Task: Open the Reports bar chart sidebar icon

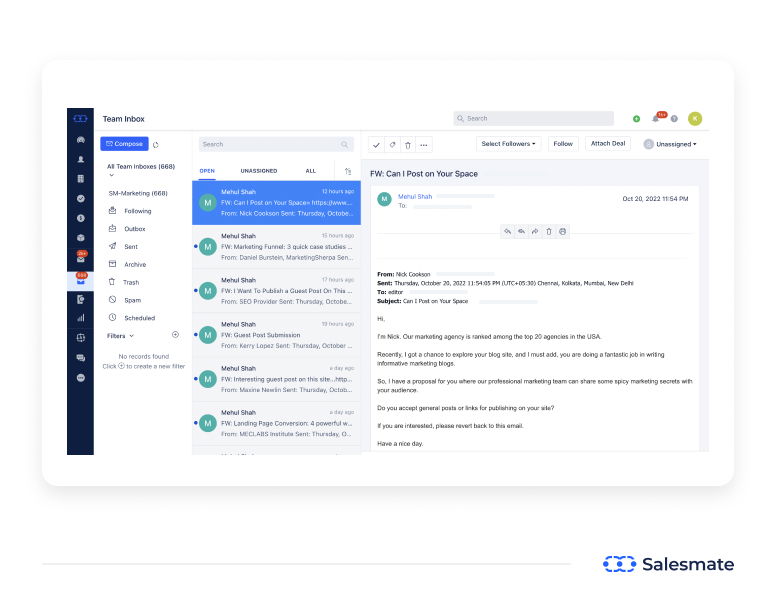Action: click(81, 318)
